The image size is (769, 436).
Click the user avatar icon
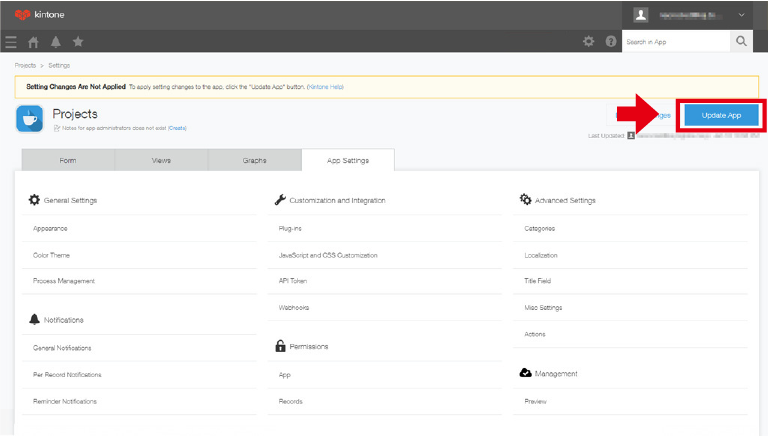[x=641, y=15]
